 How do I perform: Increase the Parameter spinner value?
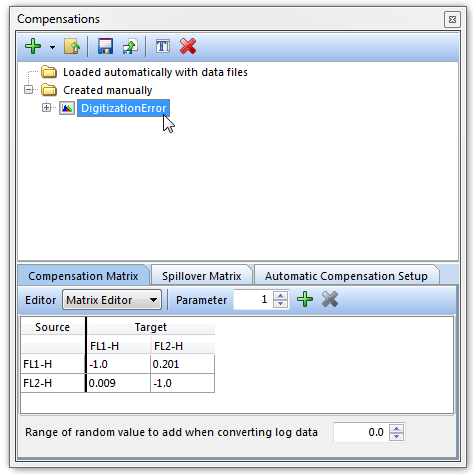(280, 295)
